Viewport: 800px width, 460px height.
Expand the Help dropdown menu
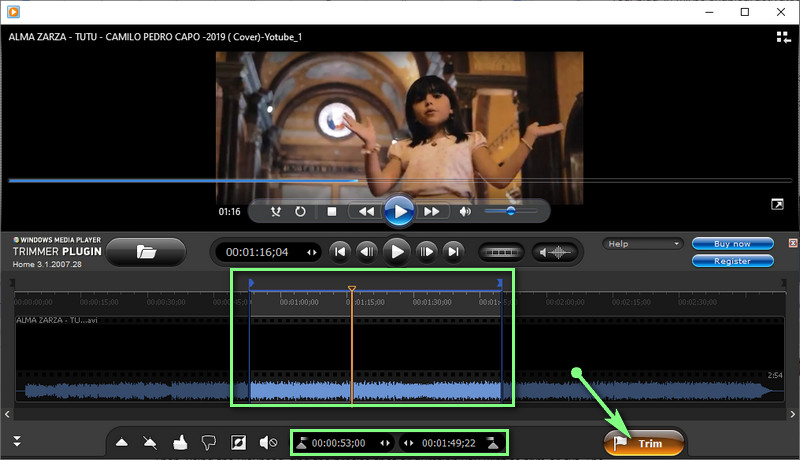pyautogui.click(x=643, y=243)
